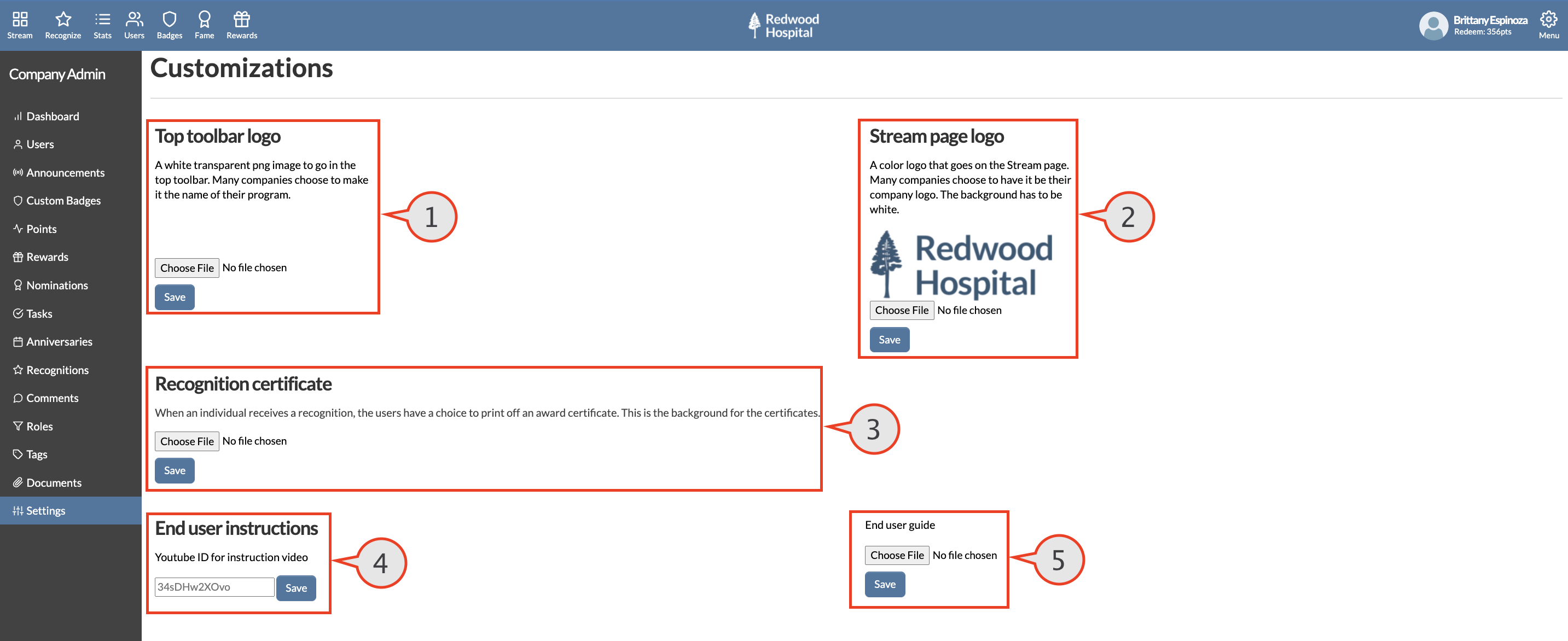Save the Stream page logo

tap(889, 339)
